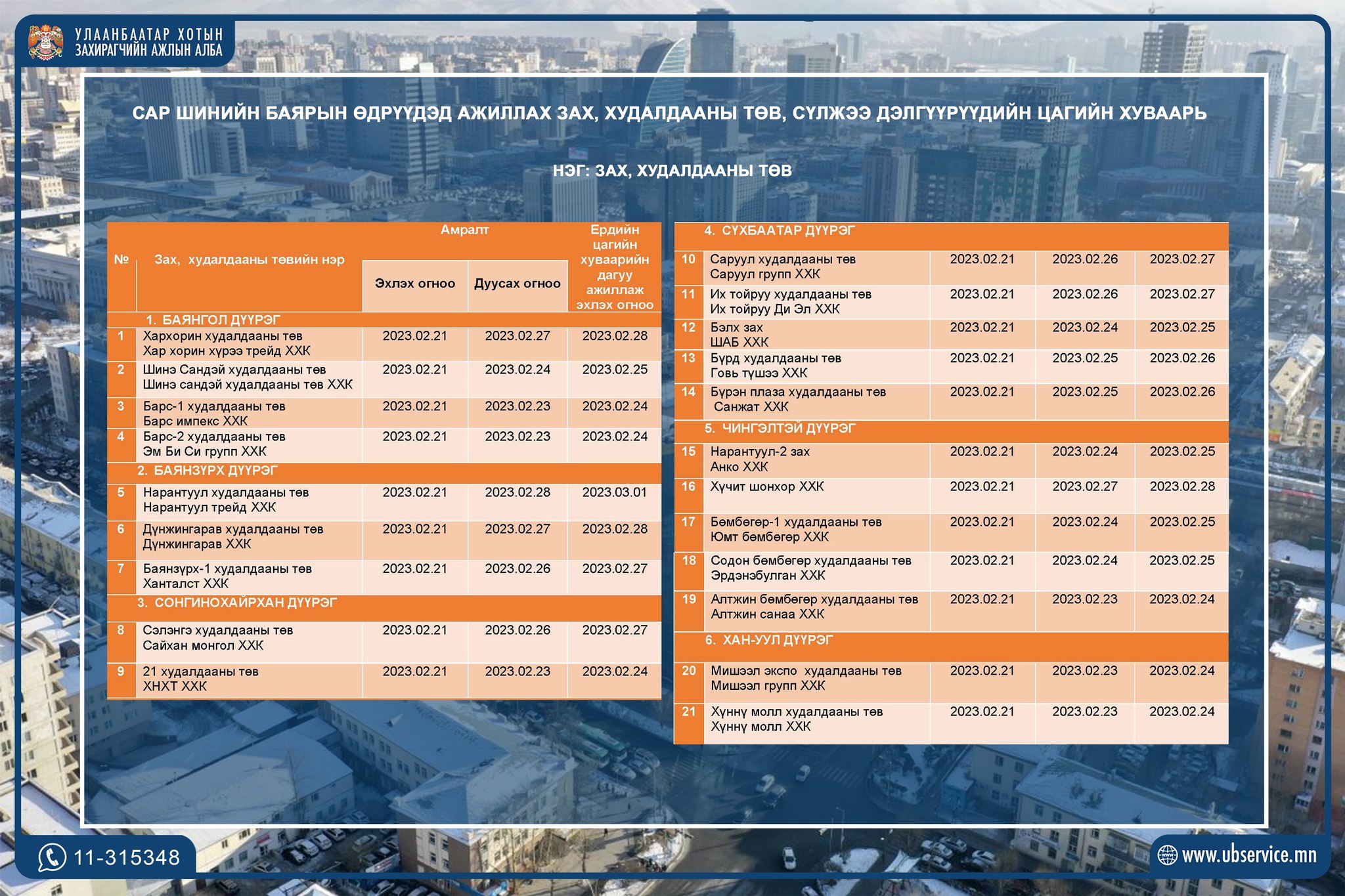Select the Хархорин худалдааны төв row
The height and width of the screenshot is (896, 1345).
pyautogui.click(x=223, y=343)
